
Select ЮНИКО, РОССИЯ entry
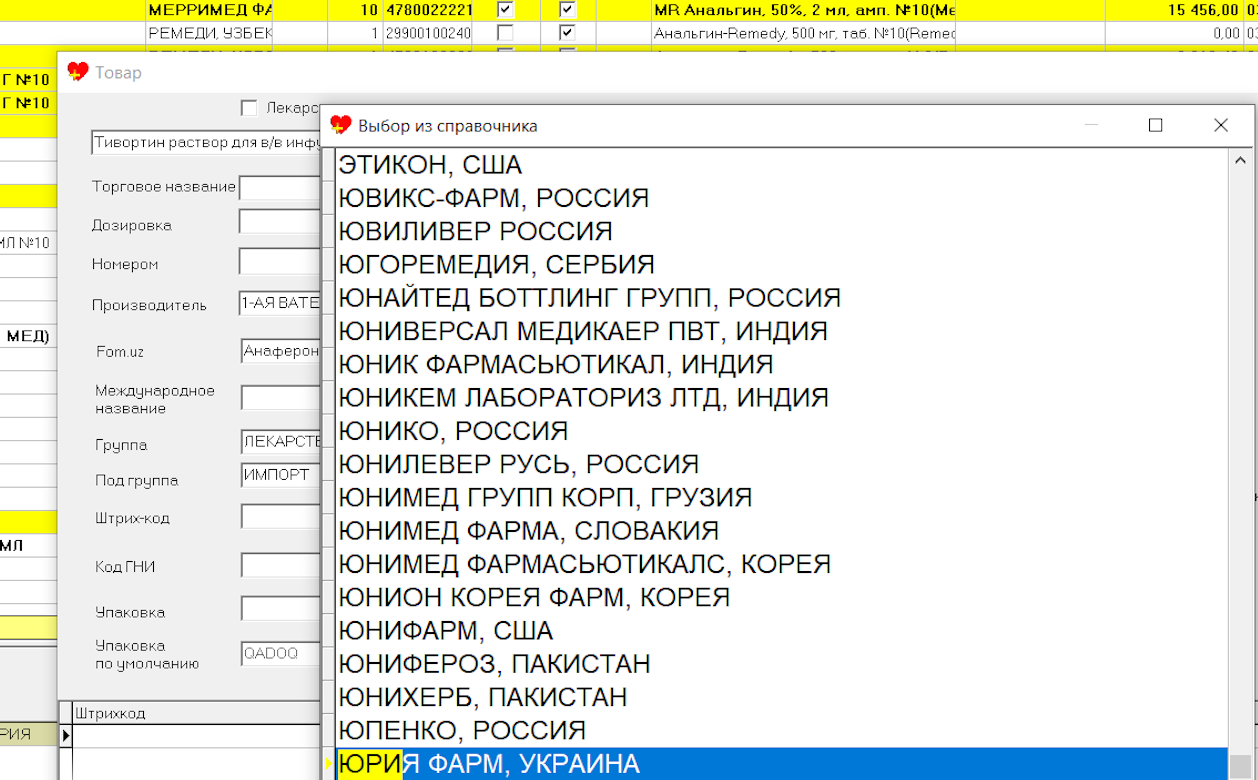pyautogui.click(x=781, y=431)
